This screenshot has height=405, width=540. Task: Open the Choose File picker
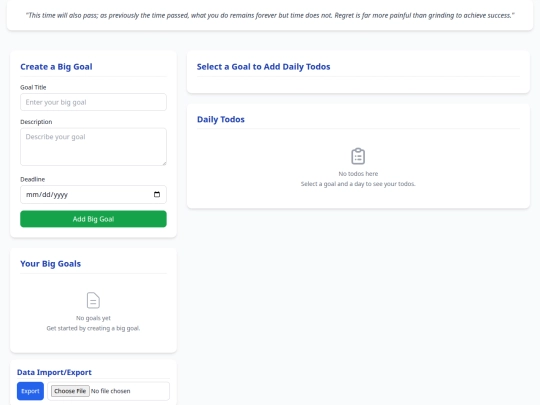[x=70, y=391]
